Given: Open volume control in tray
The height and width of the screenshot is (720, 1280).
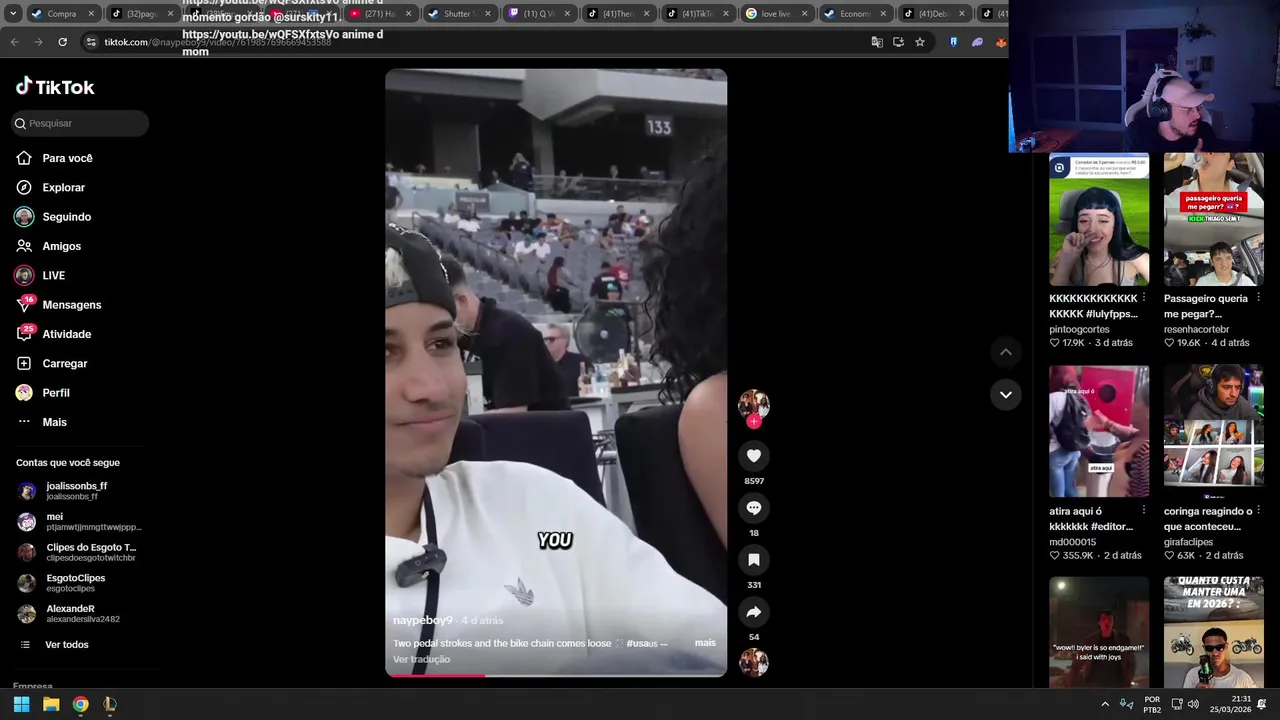Looking at the screenshot, I should coord(1193,704).
